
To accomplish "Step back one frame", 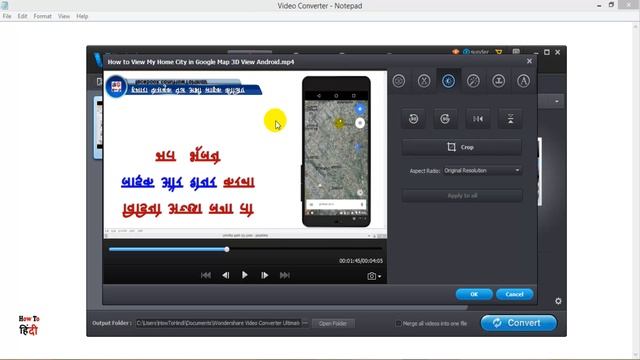I will (x=225, y=275).
